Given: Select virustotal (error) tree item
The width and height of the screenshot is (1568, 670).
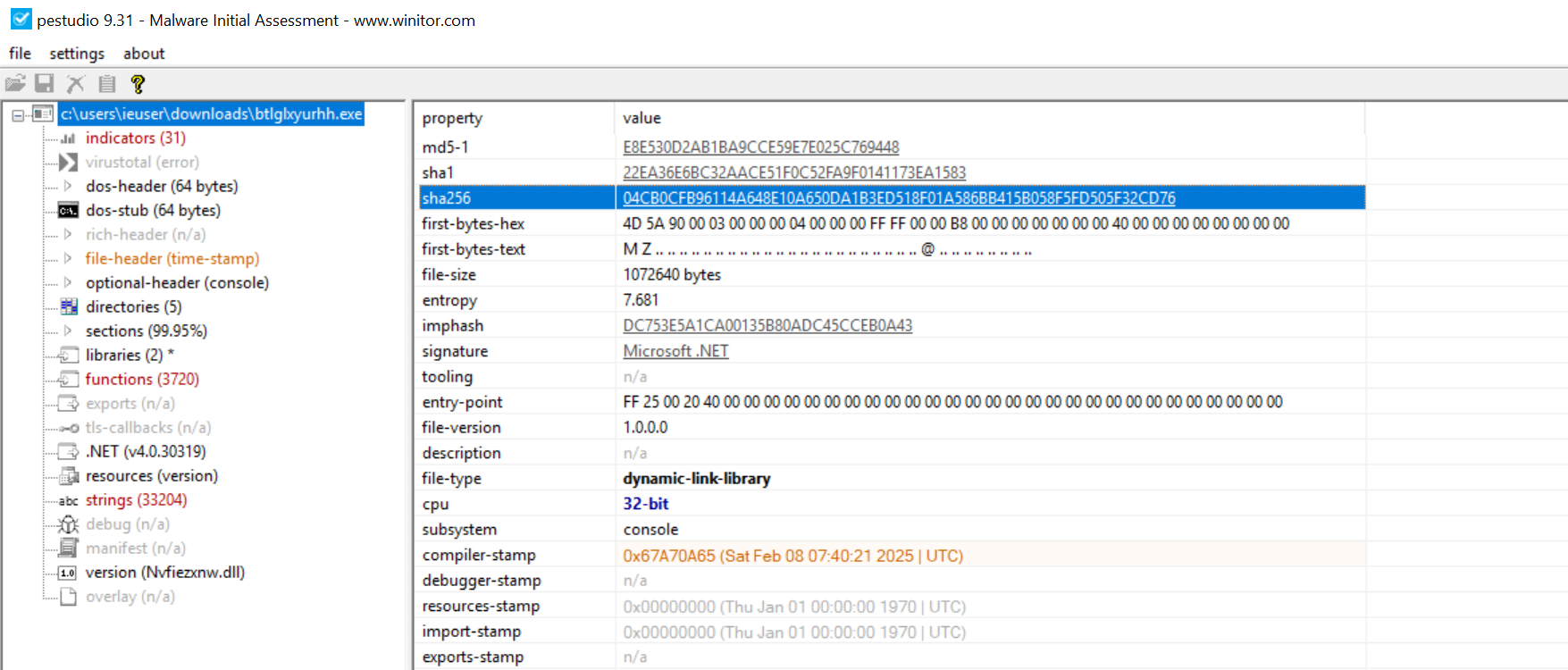Looking at the screenshot, I should click(x=142, y=162).
